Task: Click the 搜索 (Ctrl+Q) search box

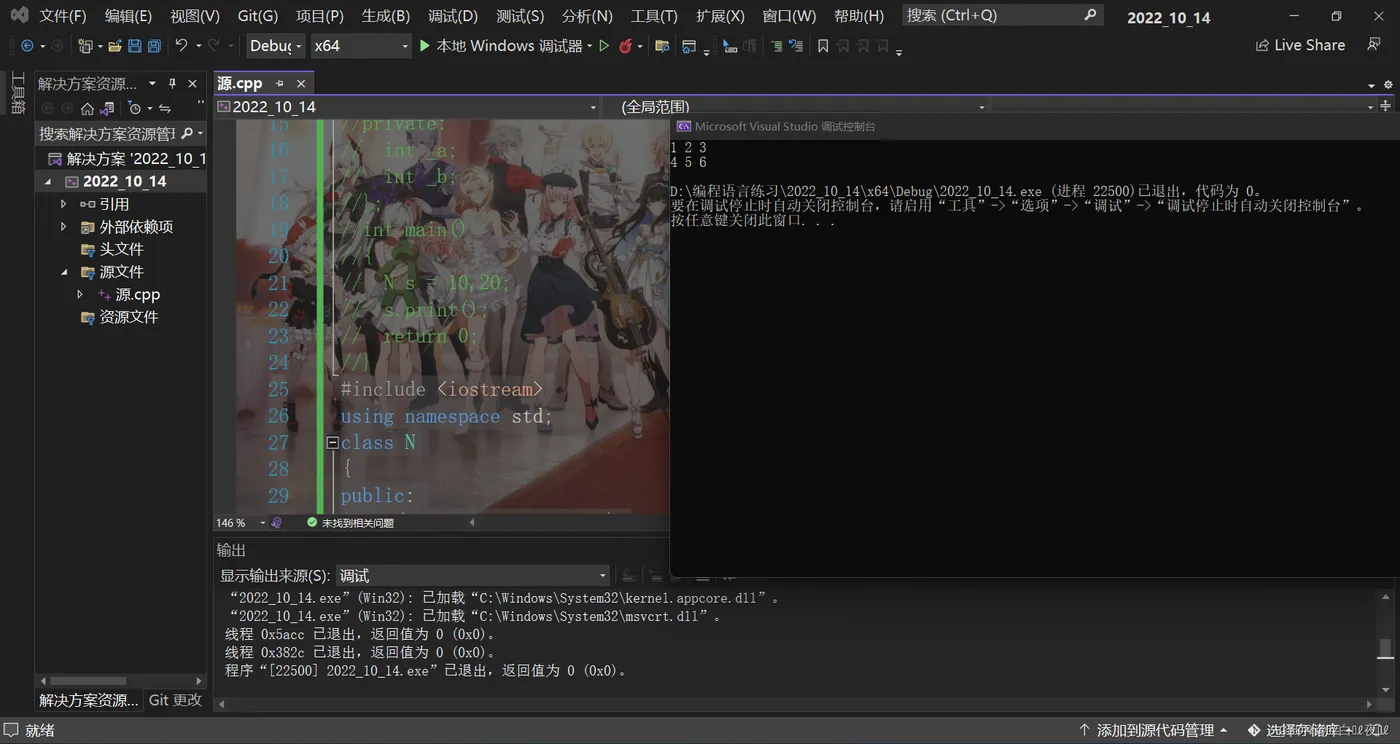Action: [1001, 16]
